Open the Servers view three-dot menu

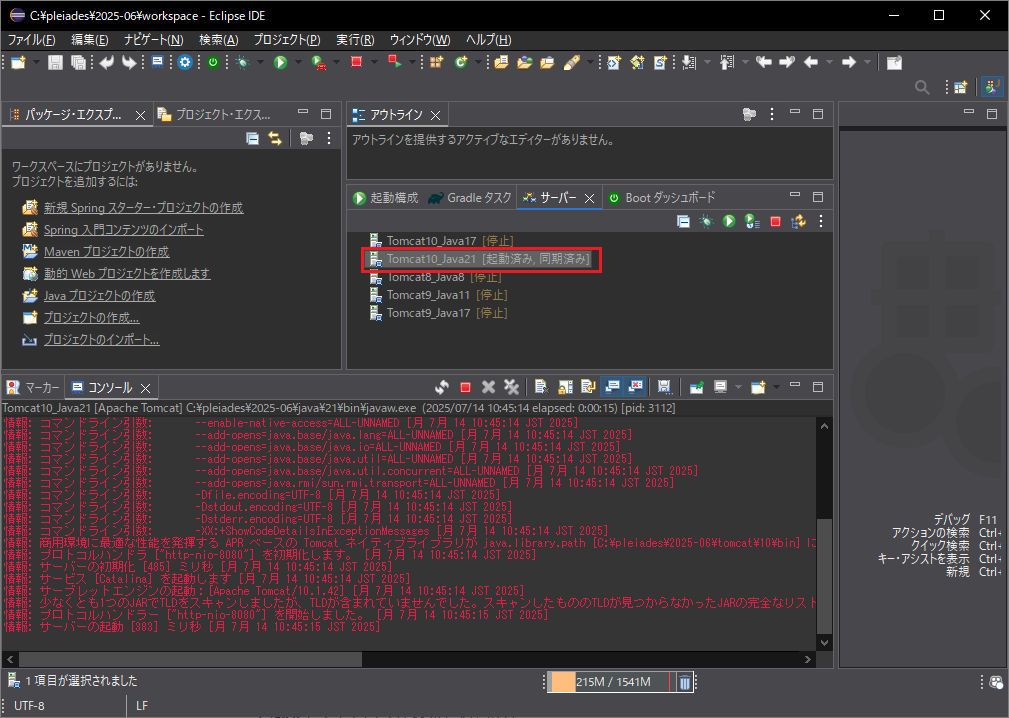[821, 221]
